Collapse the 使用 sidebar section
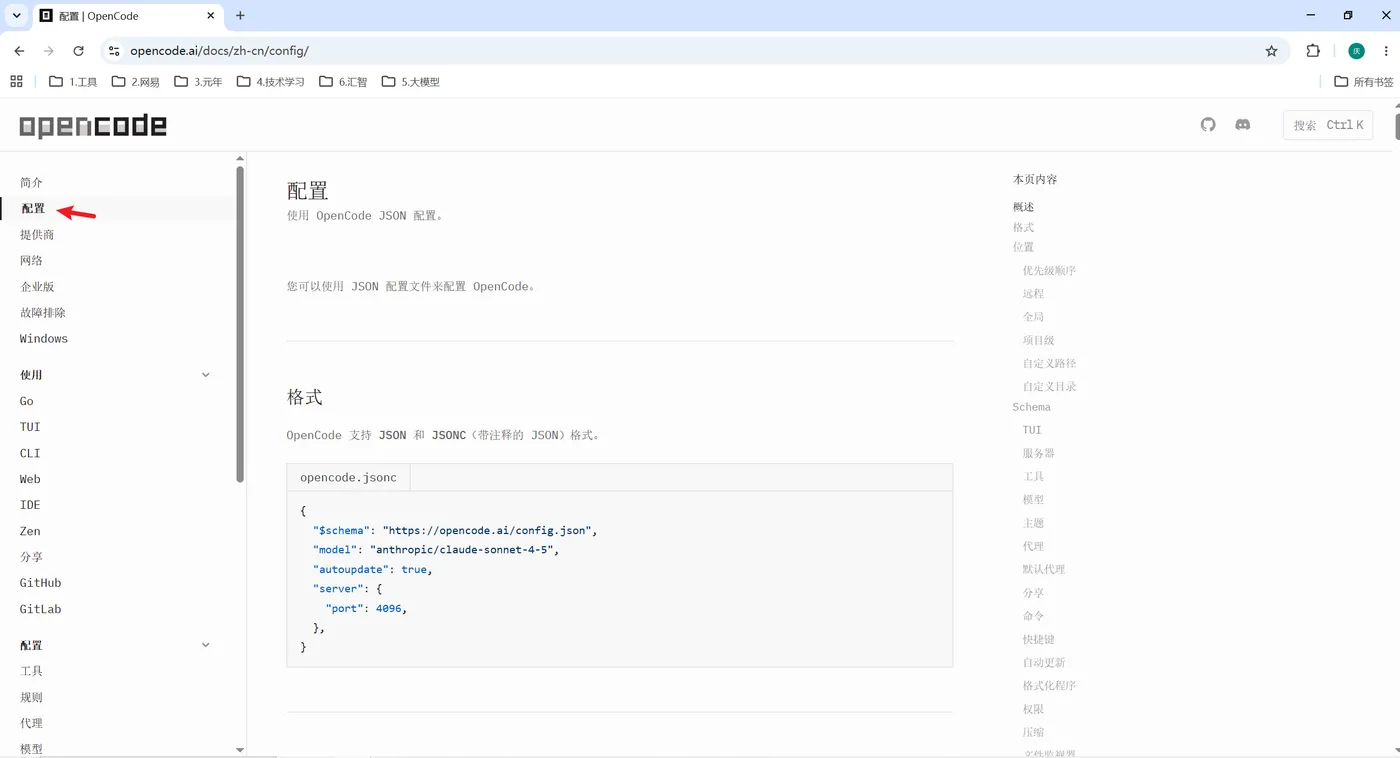 [206, 375]
